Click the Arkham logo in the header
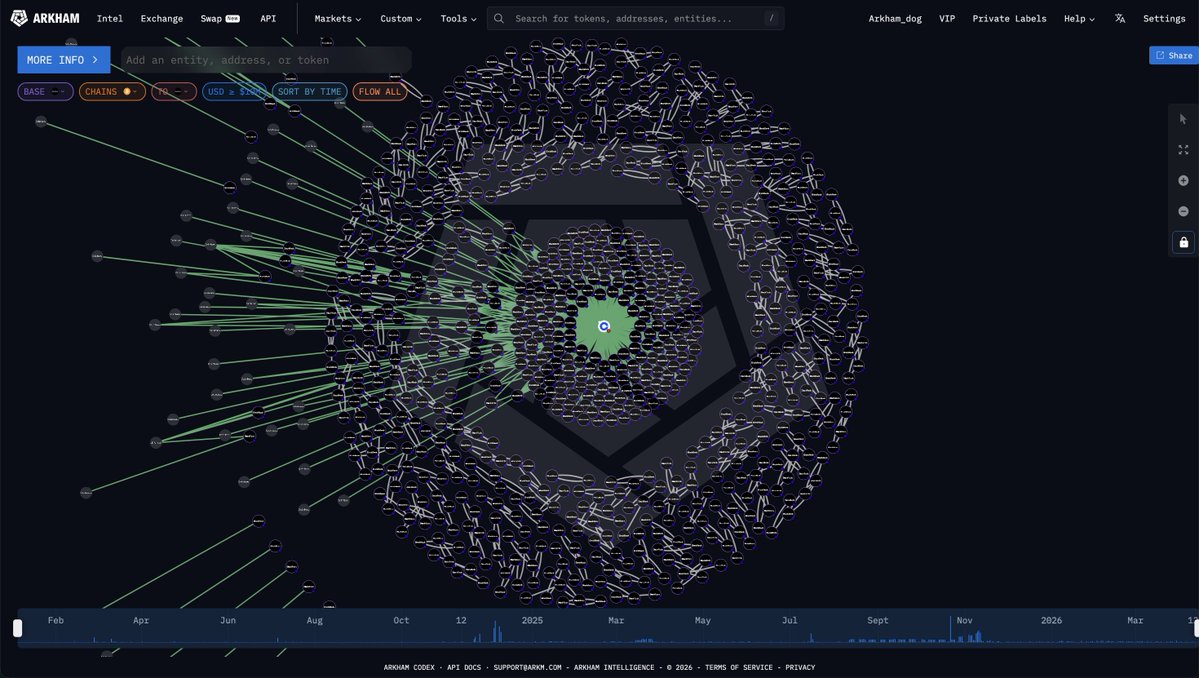Viewport: 1199px width, 678px height. pos(45,18)
